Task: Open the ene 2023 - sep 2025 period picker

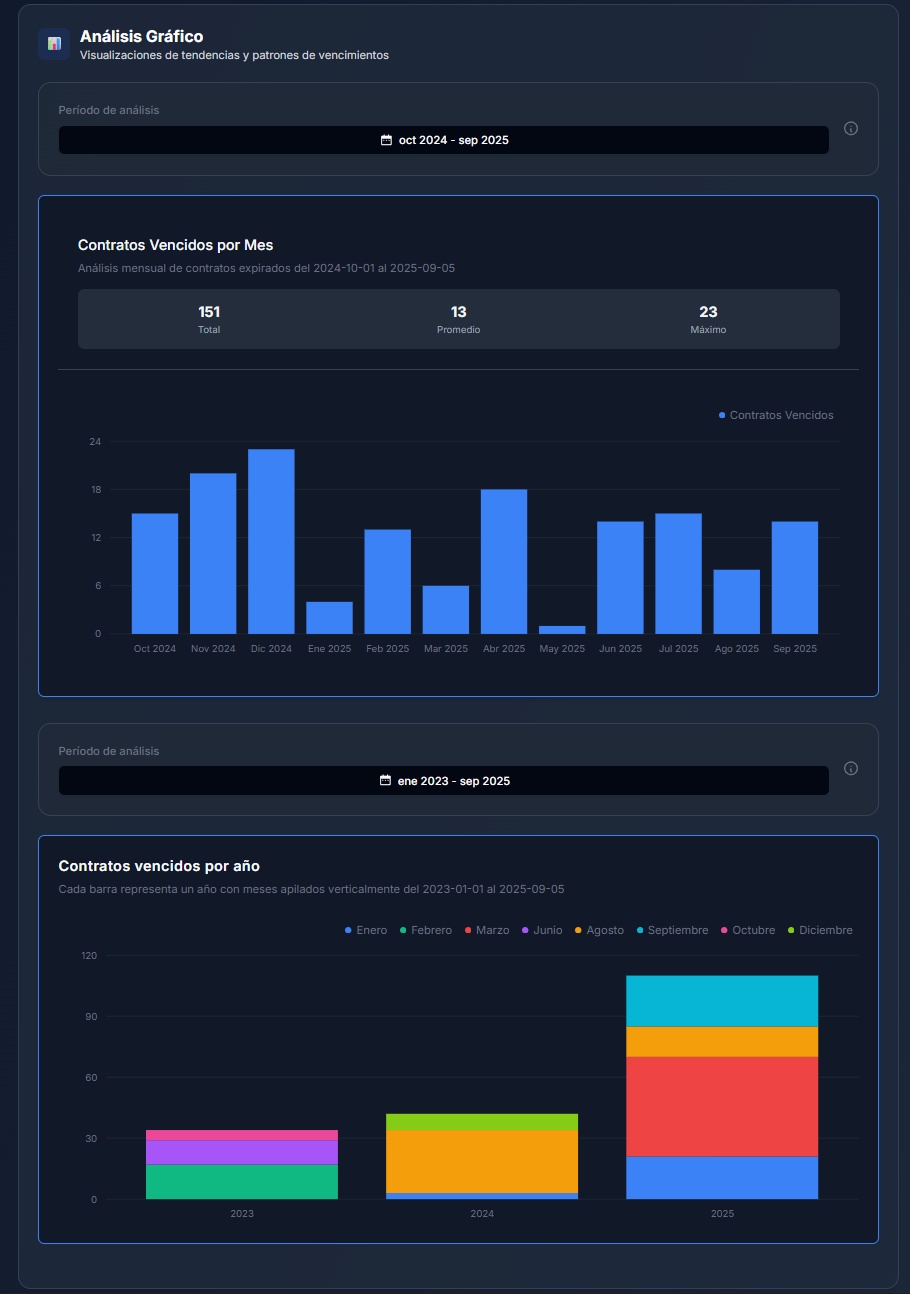Action: [444, 780]
